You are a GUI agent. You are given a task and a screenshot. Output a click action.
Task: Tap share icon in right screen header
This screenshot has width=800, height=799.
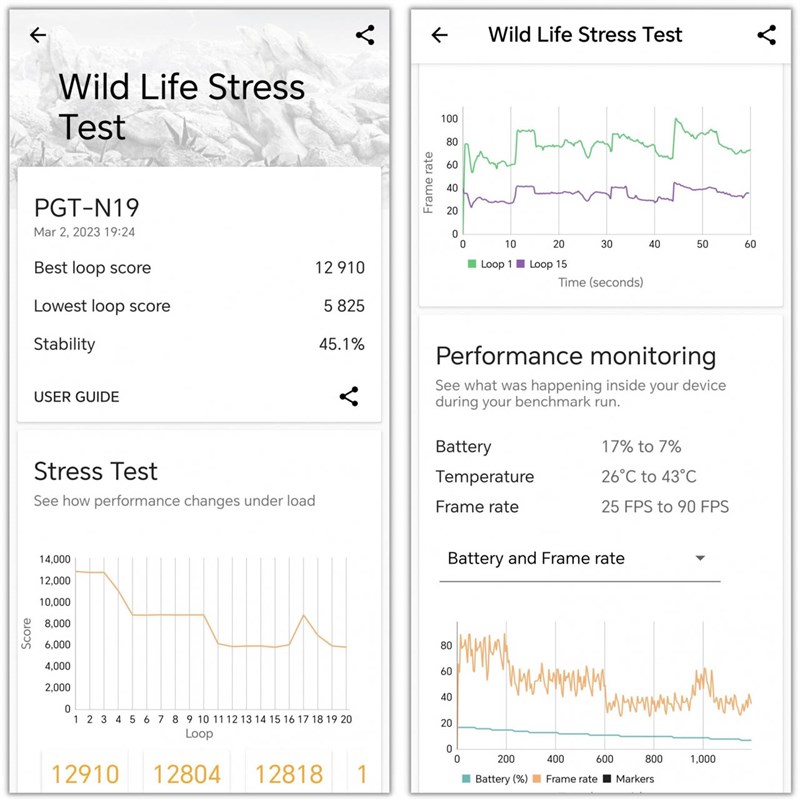click(x=766, y=35)
